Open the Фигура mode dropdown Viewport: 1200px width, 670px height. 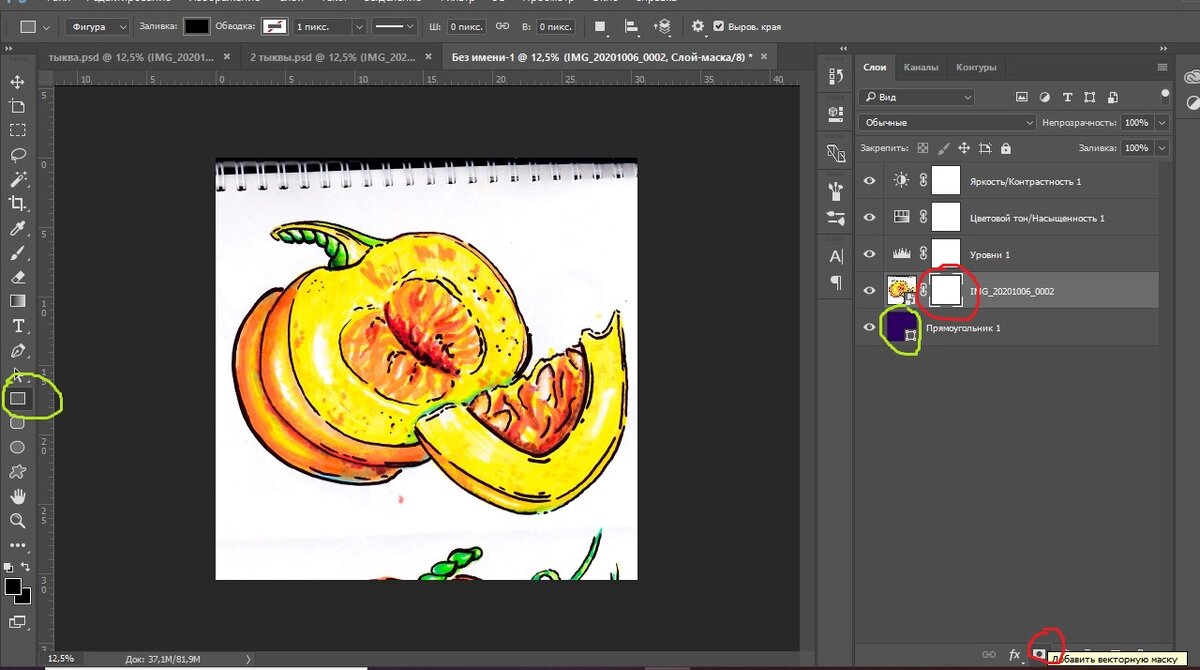point(98,26)
